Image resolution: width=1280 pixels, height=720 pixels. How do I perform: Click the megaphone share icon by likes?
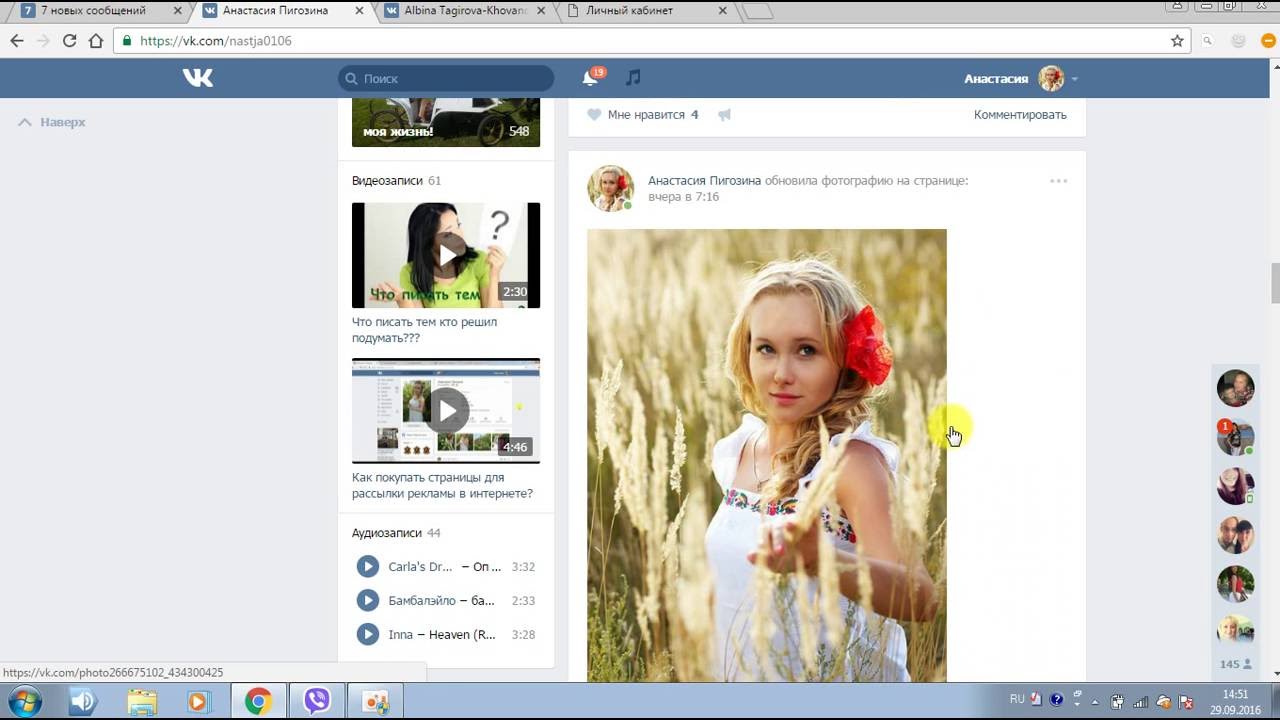[725, 115]
